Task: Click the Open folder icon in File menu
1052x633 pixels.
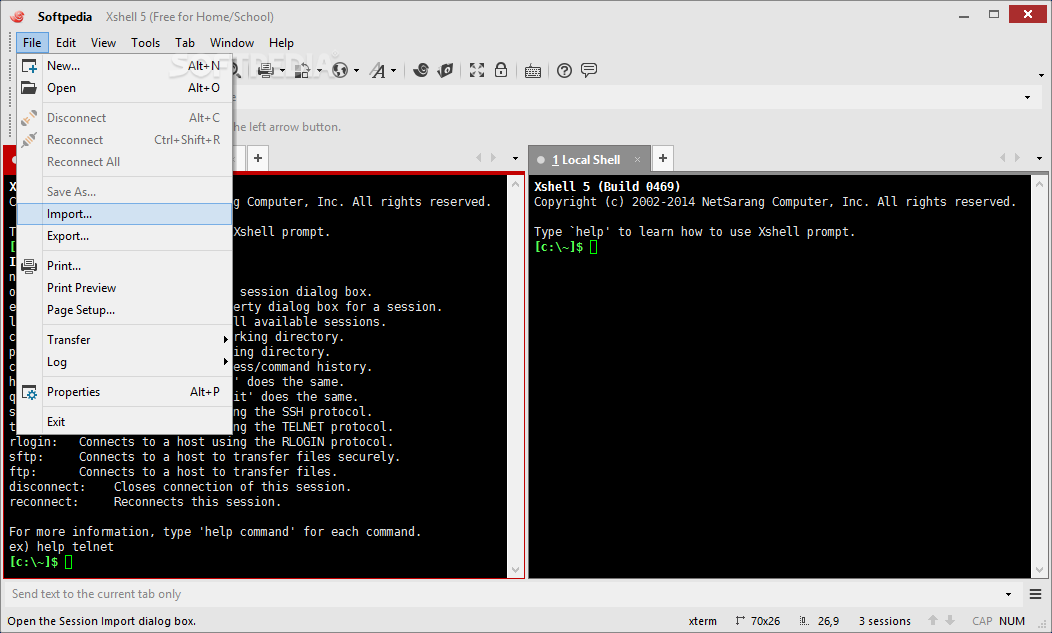Action: click(x=29, y=88)
